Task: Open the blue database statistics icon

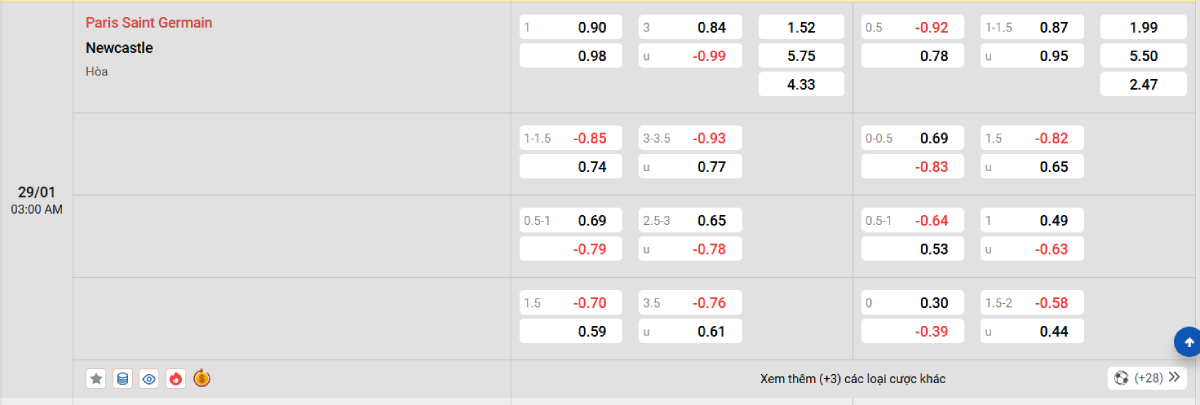Action: tap(123, 379)
